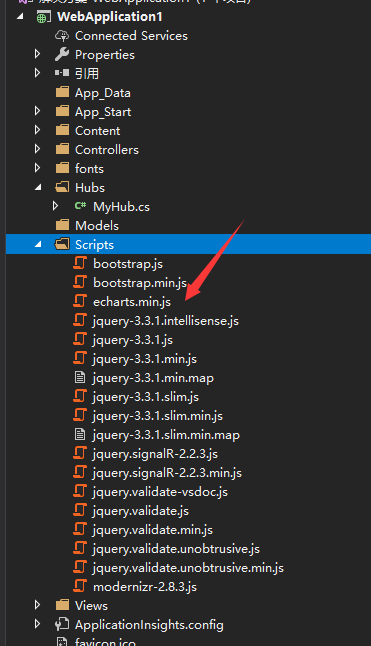
Task: Click the Connected Services cloud icon
Action: (x=62, y=36)
